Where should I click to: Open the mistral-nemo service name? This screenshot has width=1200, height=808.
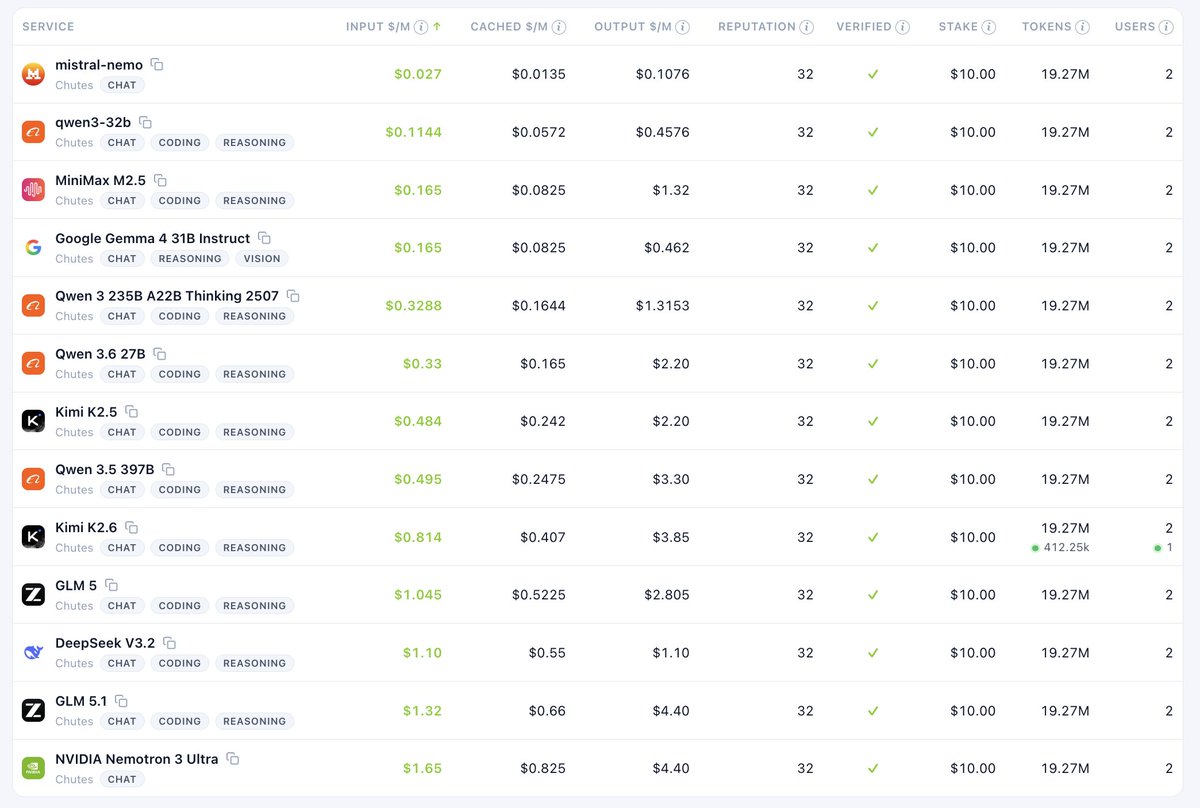point(99,65)
